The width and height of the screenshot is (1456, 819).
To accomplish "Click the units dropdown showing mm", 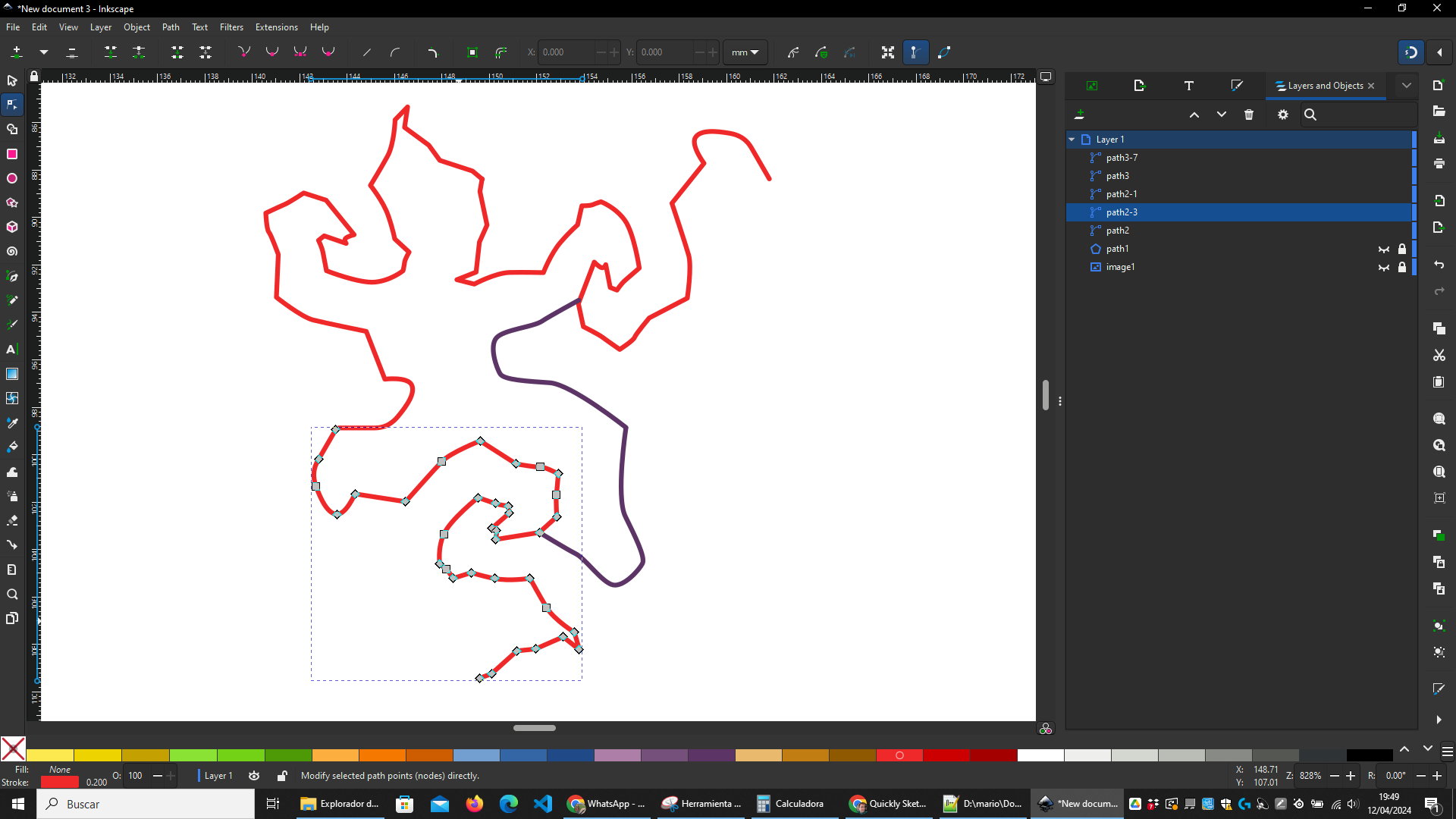I will coord(746,52).
